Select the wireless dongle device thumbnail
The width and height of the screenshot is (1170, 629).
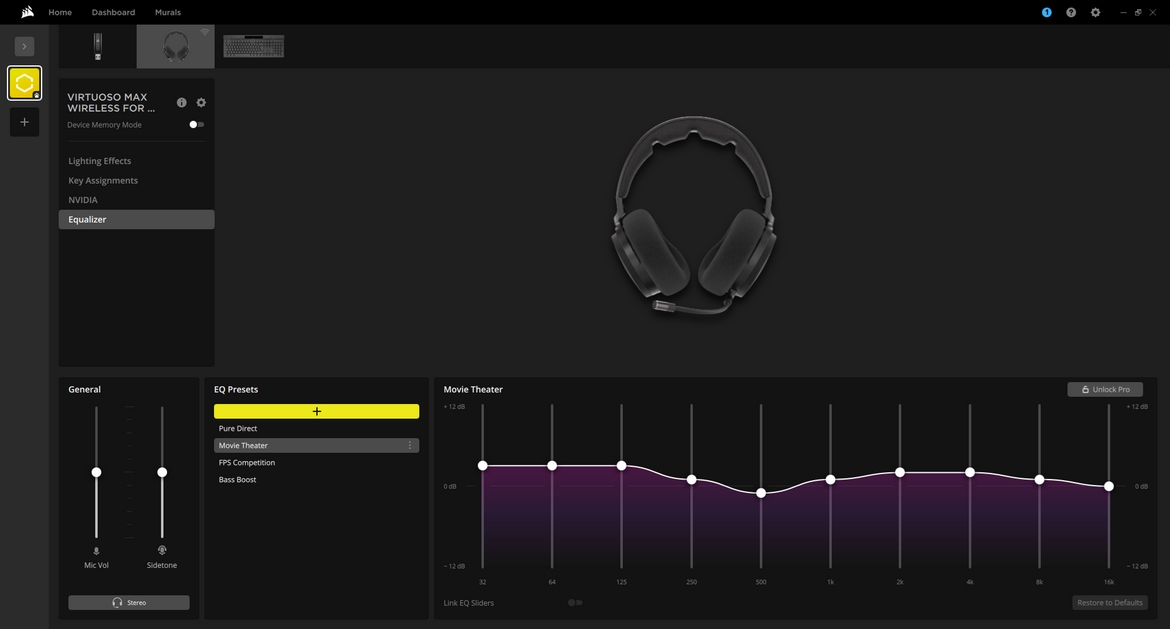98,46
